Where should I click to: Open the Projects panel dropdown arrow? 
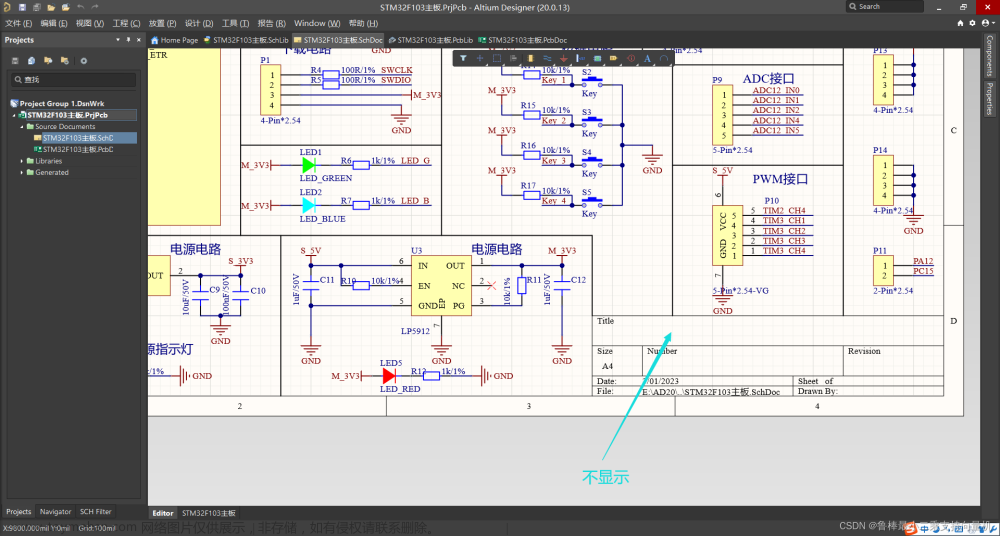coord(118,40)
